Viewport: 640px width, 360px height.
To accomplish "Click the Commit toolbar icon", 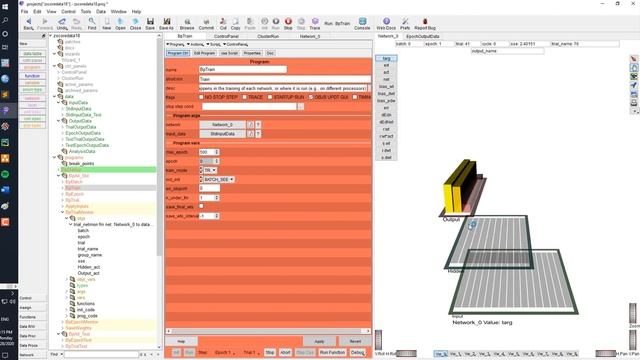I will click(x=206, y=23).
